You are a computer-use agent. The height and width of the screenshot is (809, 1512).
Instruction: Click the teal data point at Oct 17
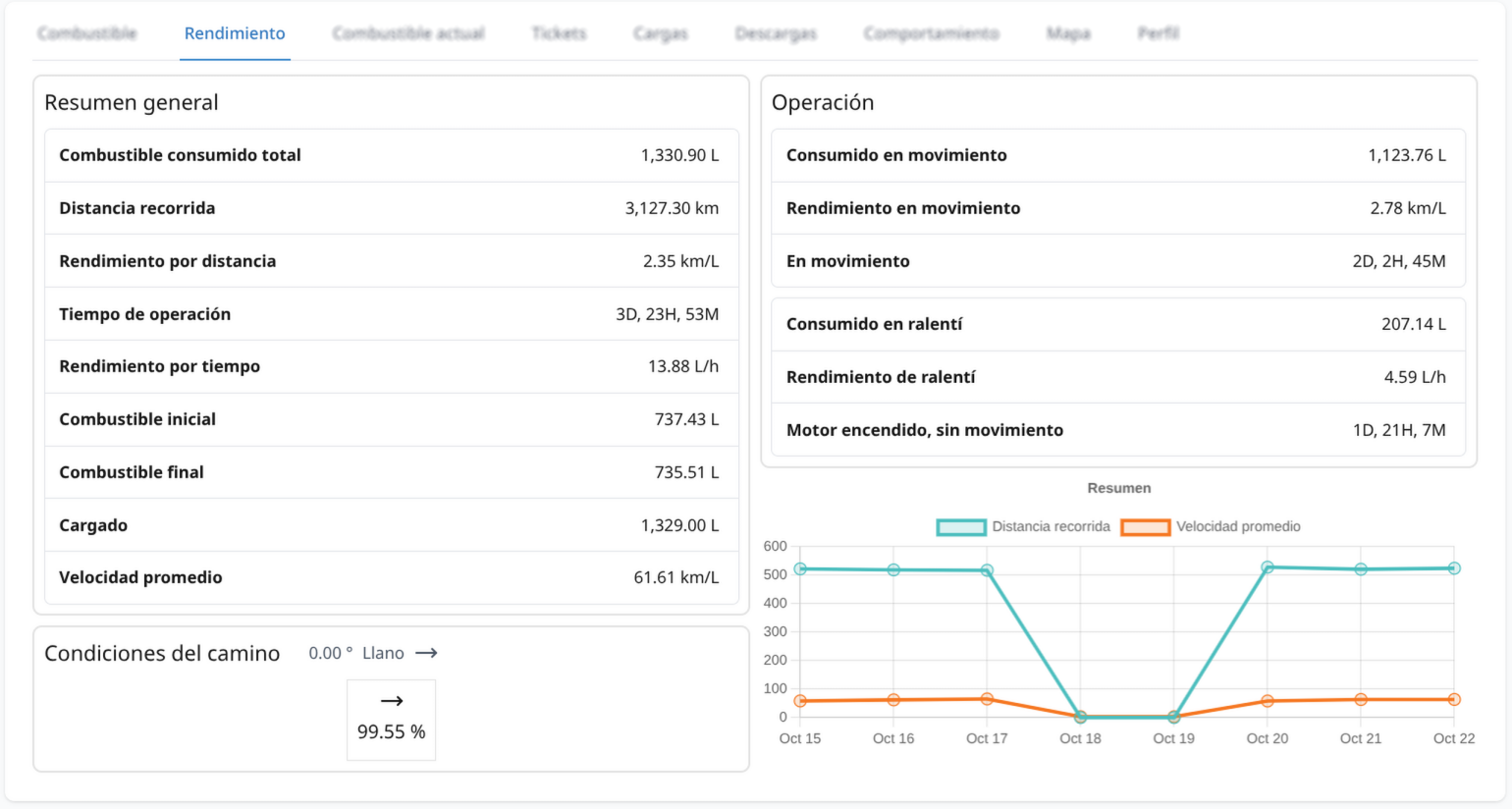(987, 570)
